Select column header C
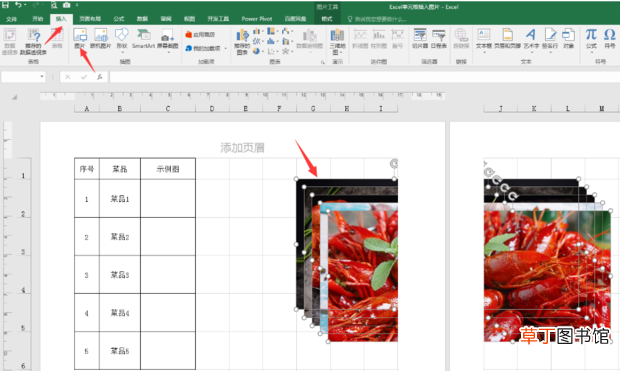 [168, 108]
